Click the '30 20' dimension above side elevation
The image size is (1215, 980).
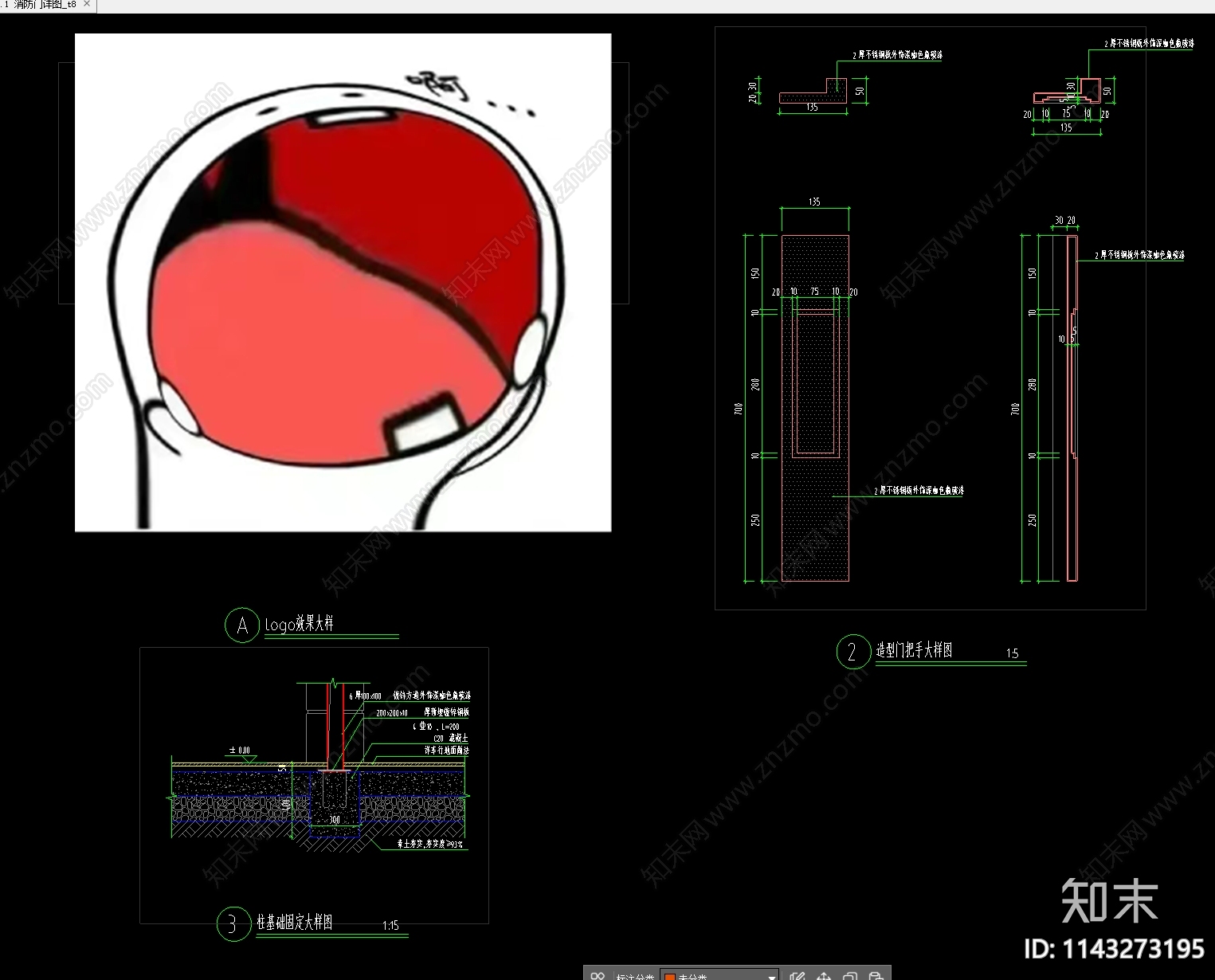click(x=1065, y=220)
